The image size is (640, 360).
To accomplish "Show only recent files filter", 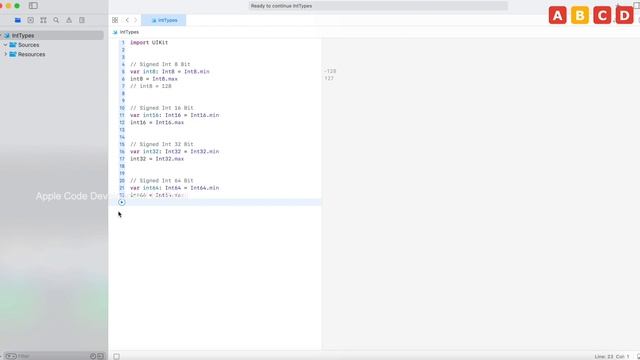I will (93, 356).
